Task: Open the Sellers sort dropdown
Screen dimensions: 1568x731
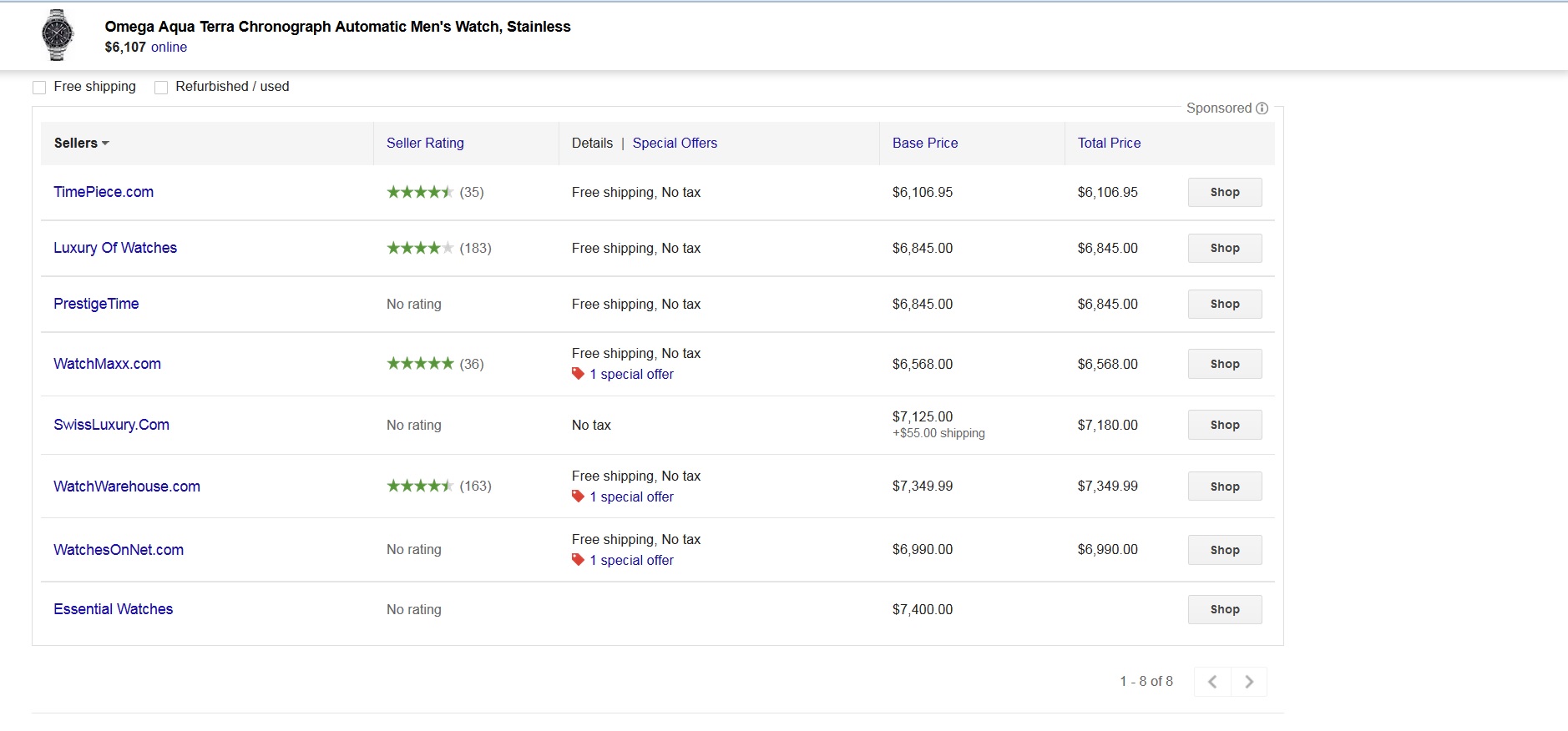Action: pyautogui.click(x=82, y=144)
